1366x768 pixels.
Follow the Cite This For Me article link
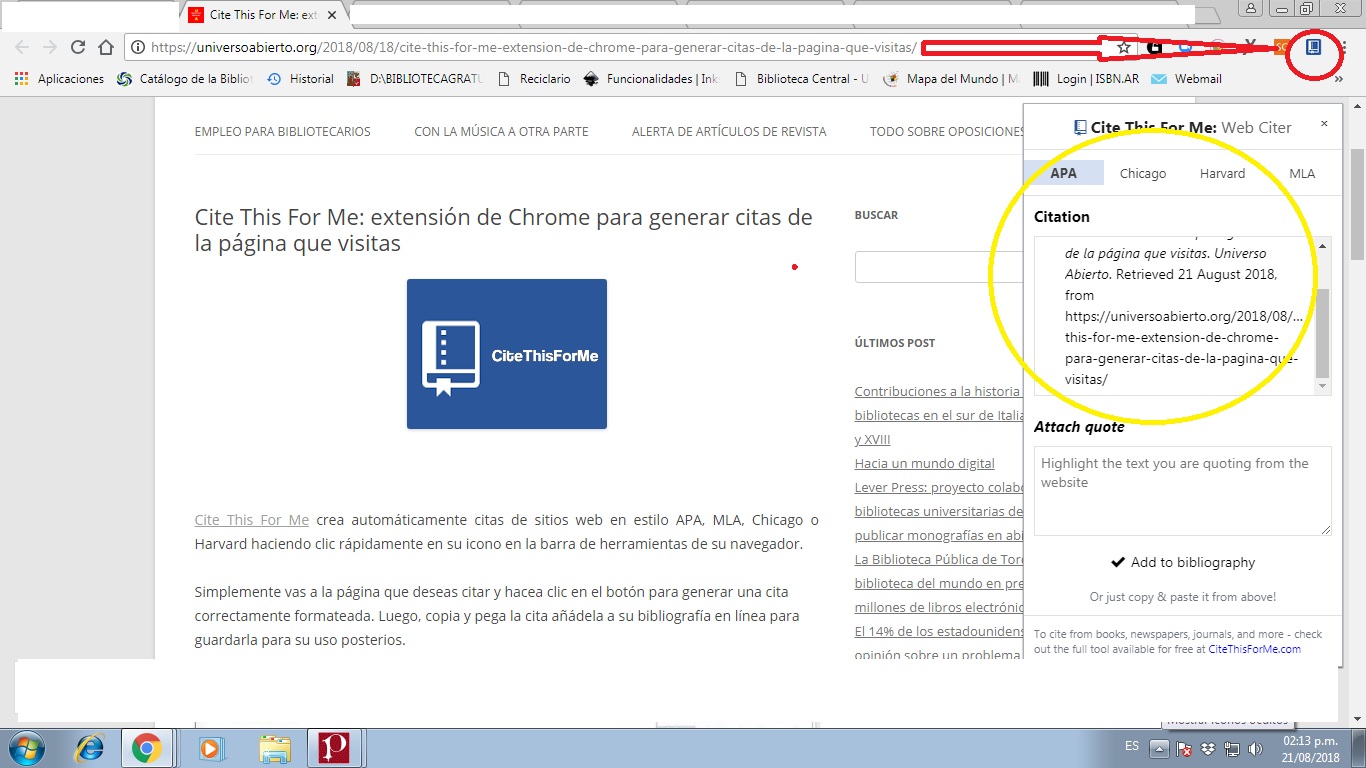[x=252, y=520]
